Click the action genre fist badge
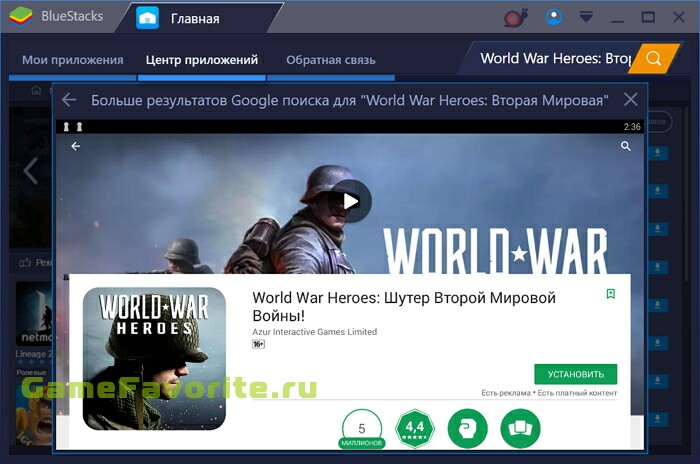The image size is (700, 464). pyautogui.click(x=467, y=428)
